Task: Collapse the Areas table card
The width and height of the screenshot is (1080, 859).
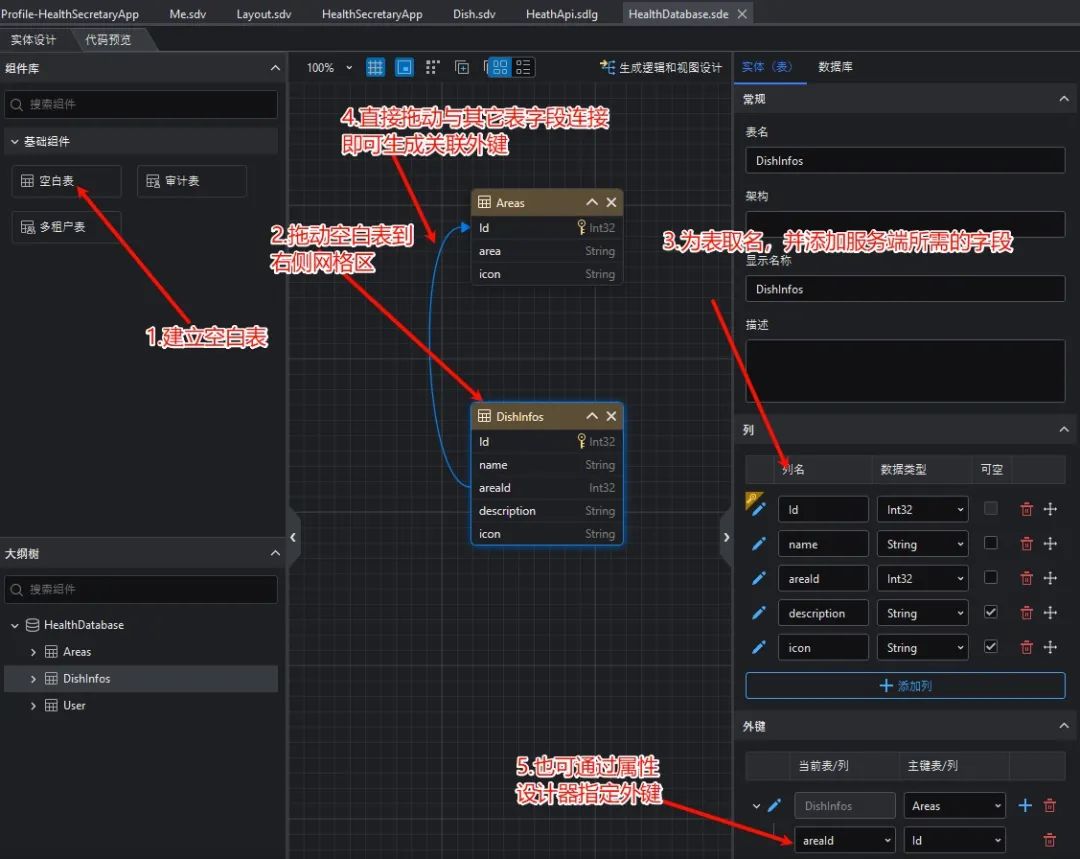Action: (592, 203)
